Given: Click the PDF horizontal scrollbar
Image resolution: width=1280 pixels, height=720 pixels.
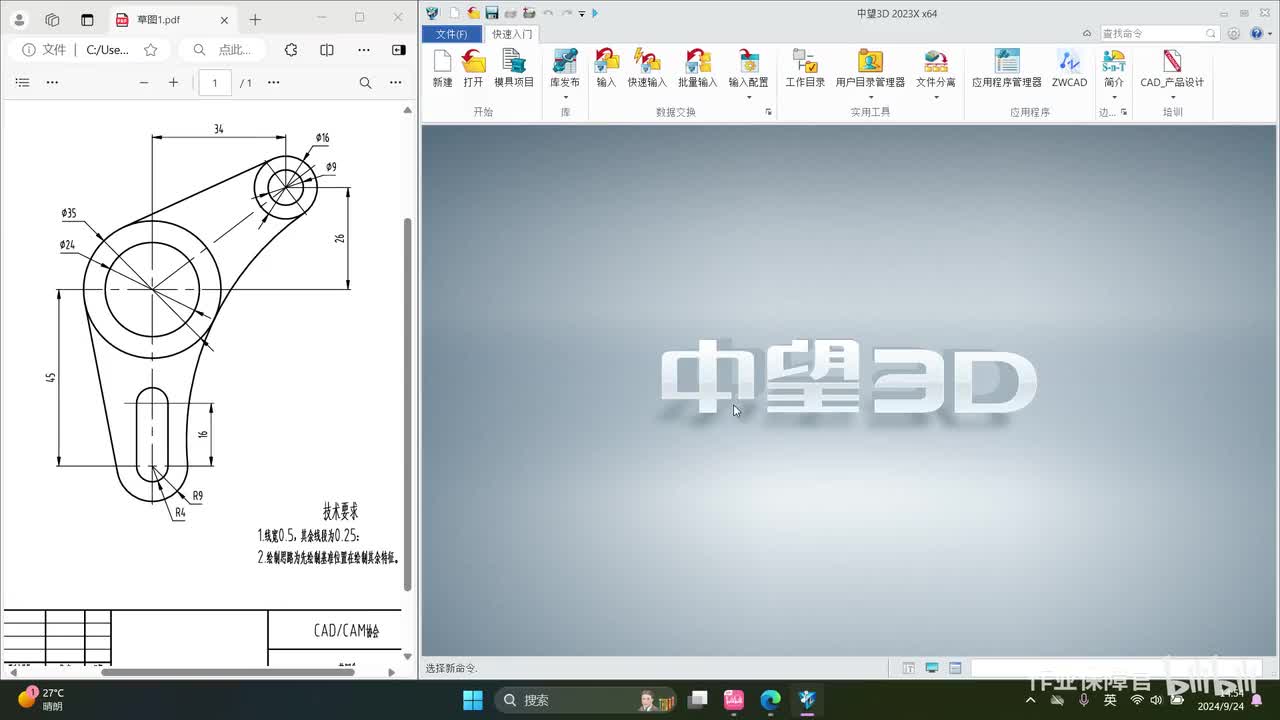Looking at the screenshot, I should (228, 672).
